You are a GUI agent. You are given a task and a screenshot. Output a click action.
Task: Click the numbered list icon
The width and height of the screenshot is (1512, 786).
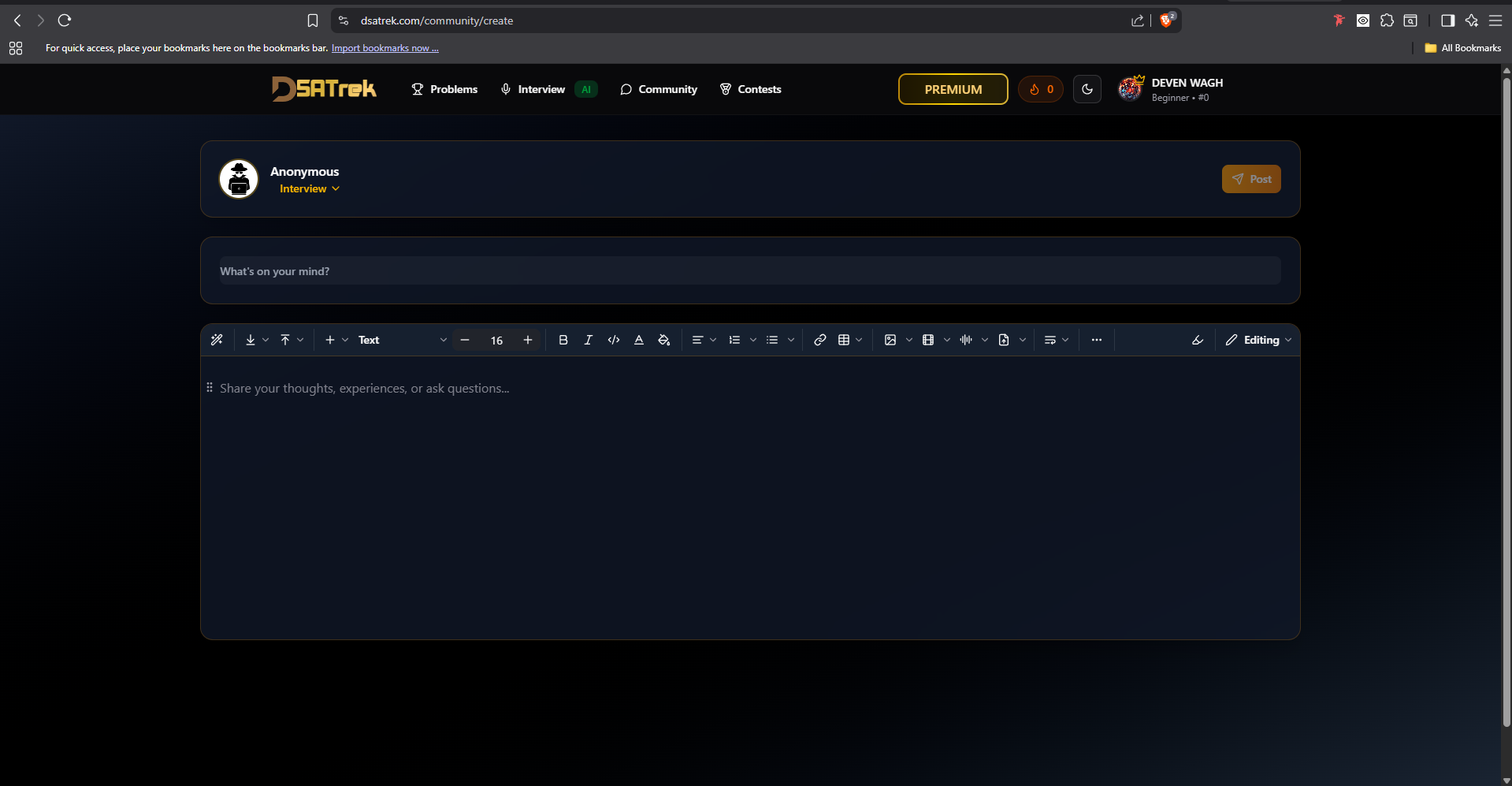(x=734, y=340)
